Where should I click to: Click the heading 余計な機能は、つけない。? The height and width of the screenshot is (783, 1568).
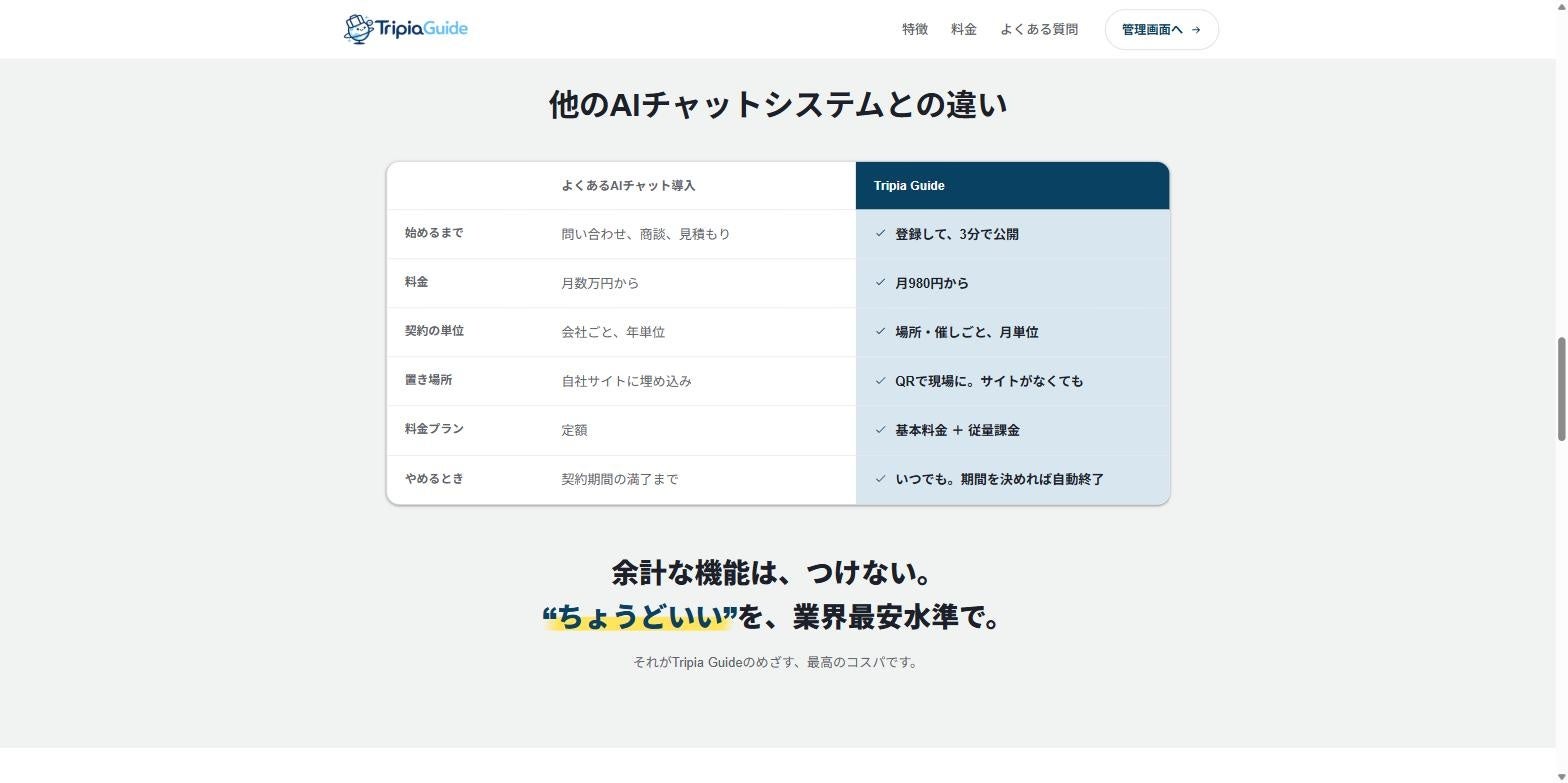coord(773,573)
